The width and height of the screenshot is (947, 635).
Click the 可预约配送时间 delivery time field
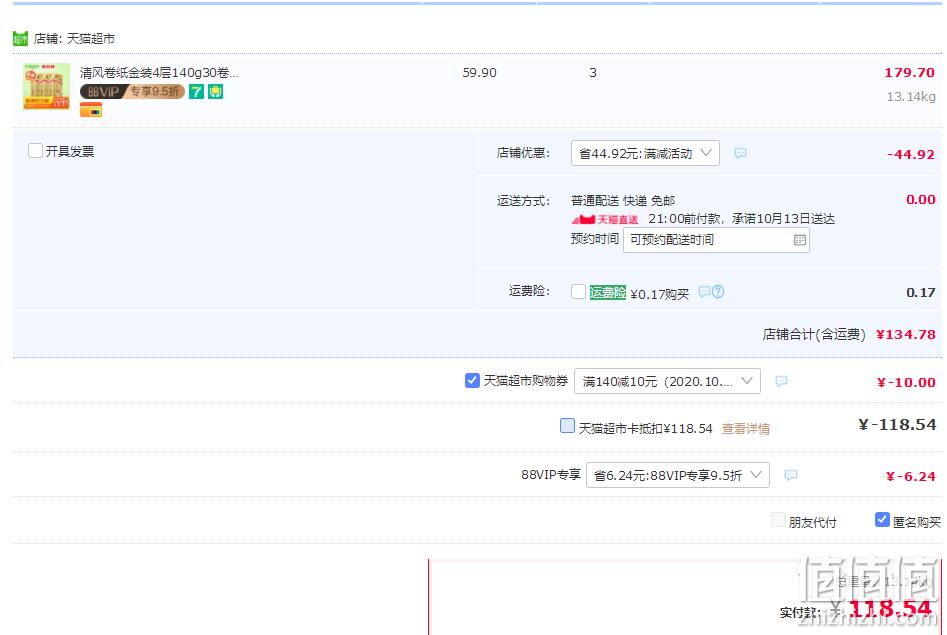coord(716,240)
